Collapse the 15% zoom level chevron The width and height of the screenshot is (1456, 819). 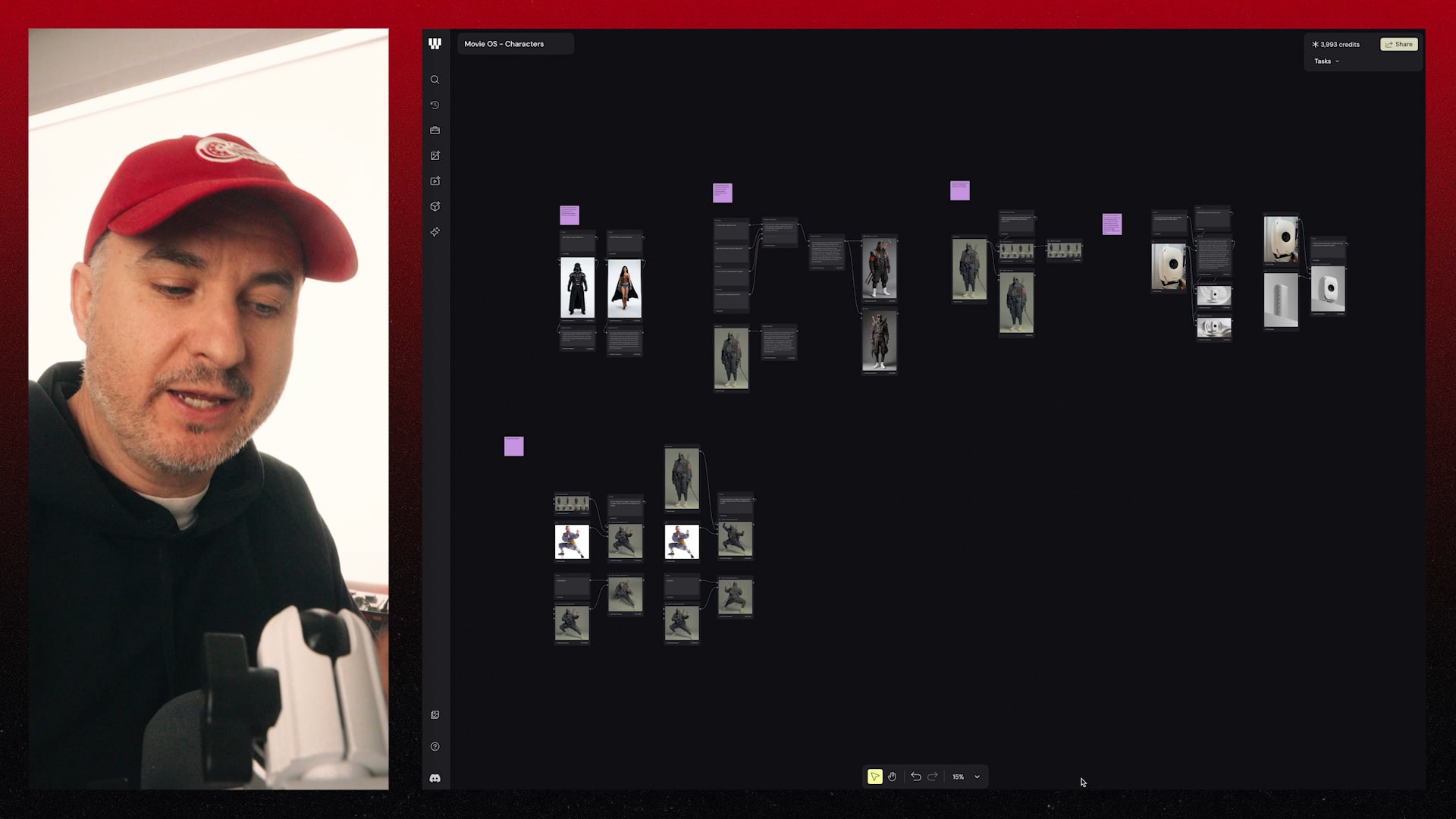[x=977, y=777]
